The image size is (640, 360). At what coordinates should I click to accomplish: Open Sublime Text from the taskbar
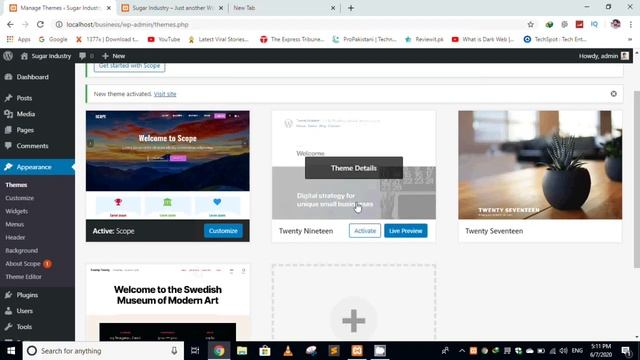tap(334, 351)
